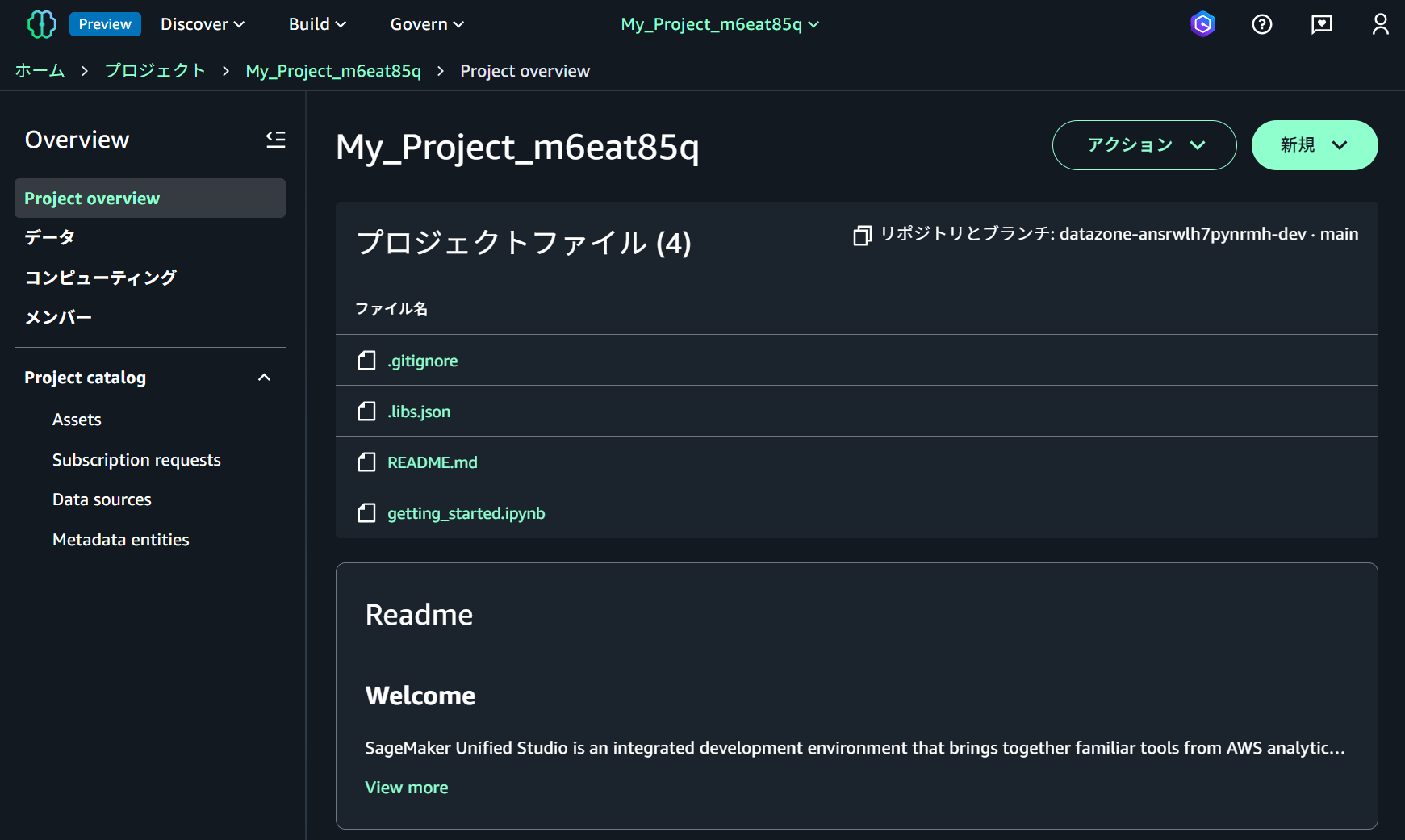Screen dimensions: 1405x840
Task: Click the Preview badge
Action: pyautogui.click(x=105, y=24)
